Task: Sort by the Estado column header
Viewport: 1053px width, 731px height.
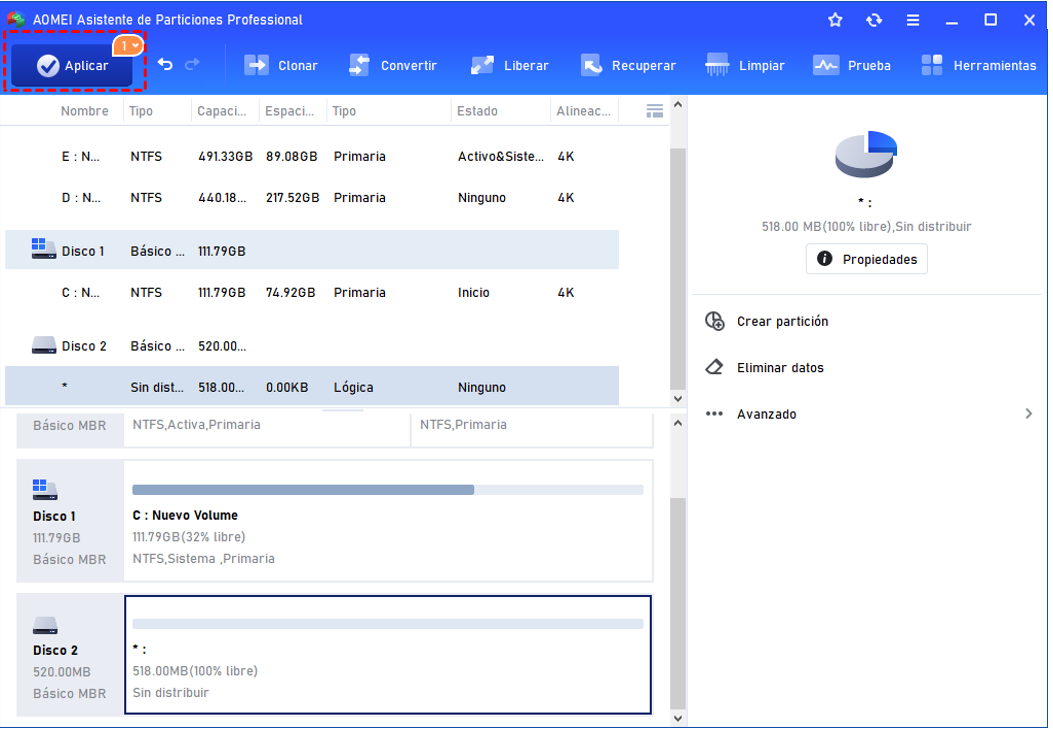Action: click(x=477, y=111)
